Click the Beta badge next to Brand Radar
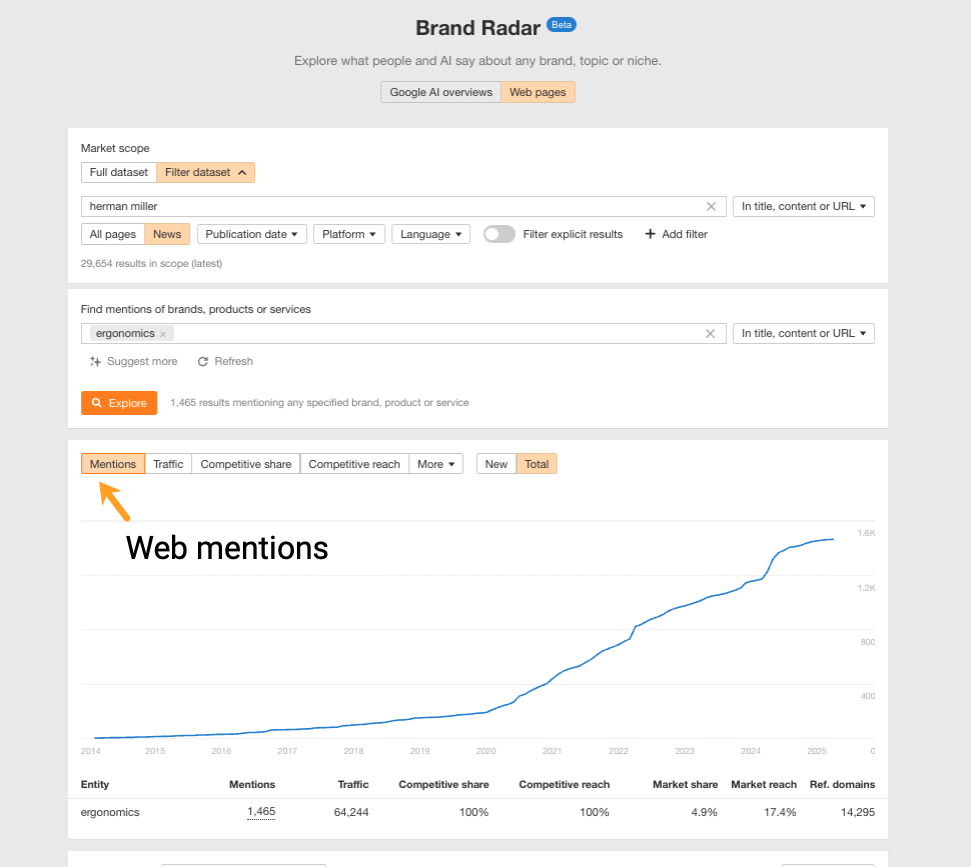This screenshot has height=867, width=971. [561, 25]
